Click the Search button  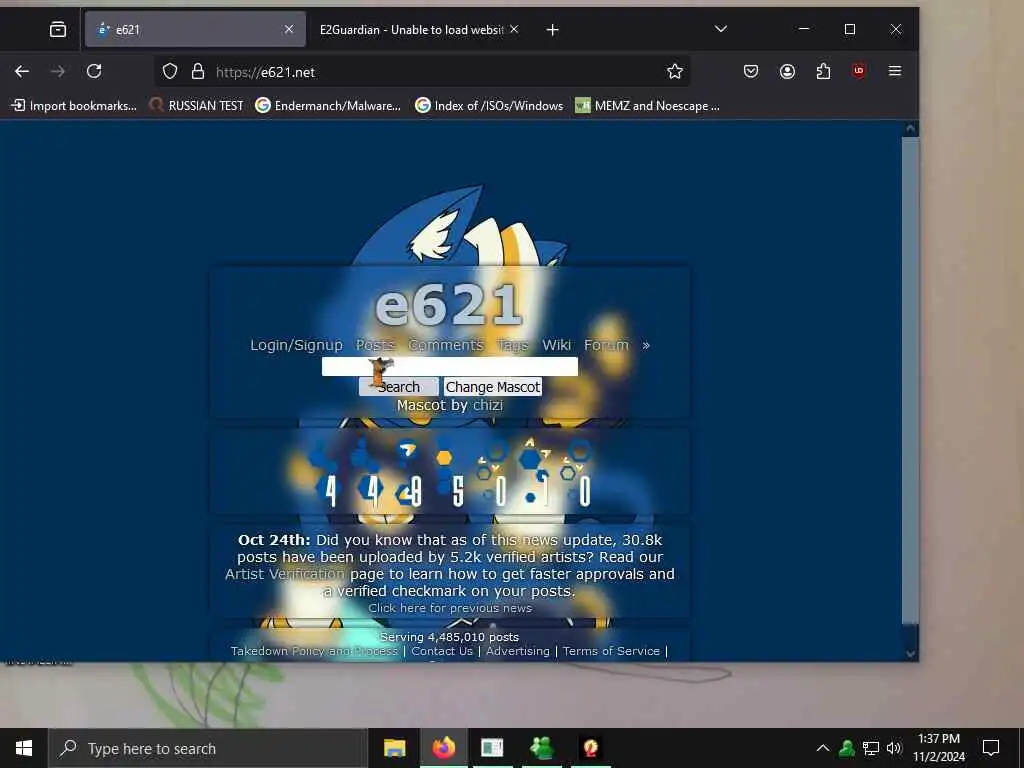(x=398, y=387)
